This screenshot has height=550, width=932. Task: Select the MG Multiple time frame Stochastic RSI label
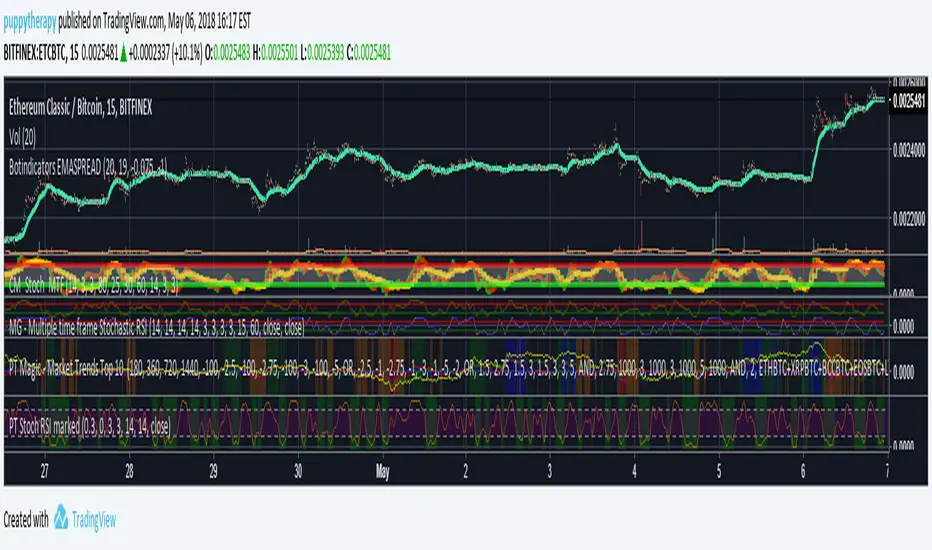point(155,325)
